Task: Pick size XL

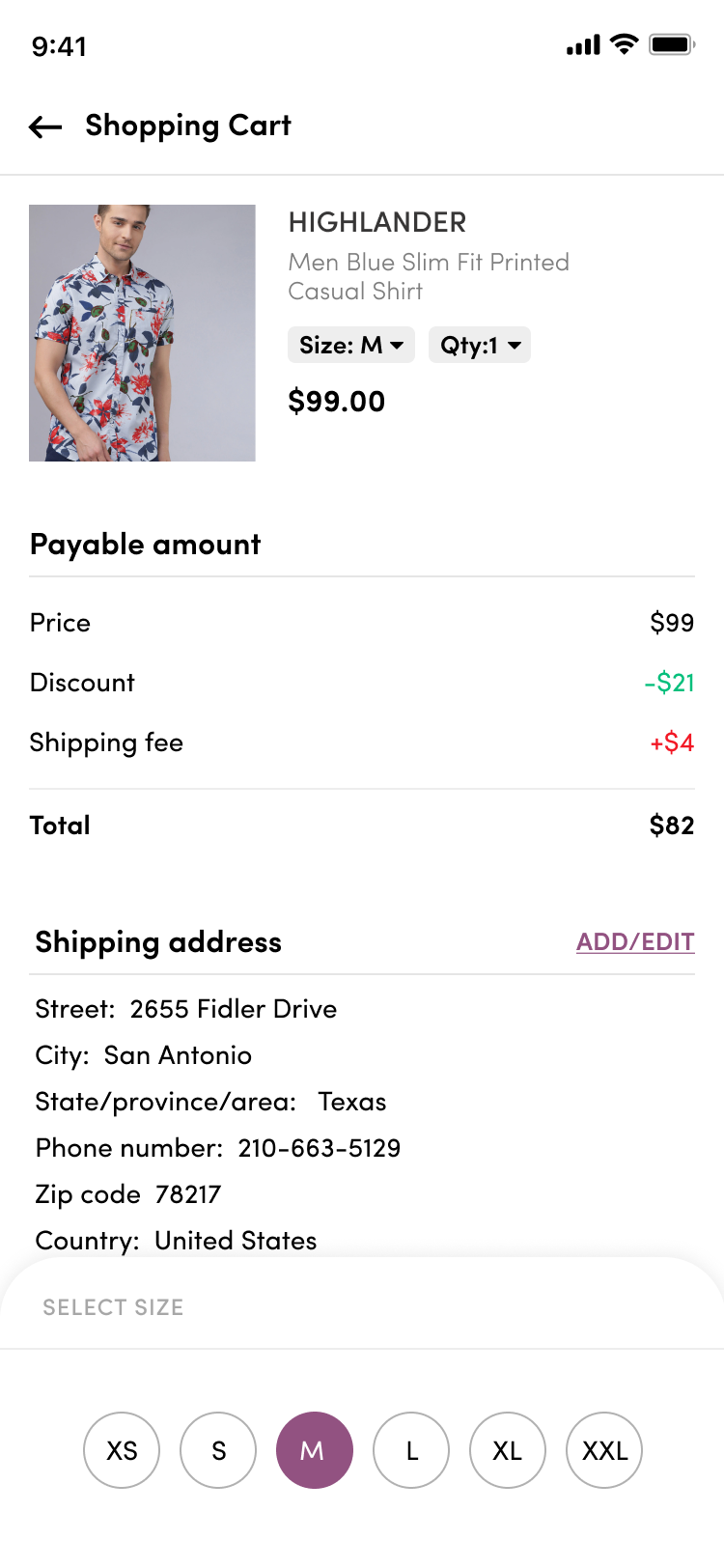Action: 508,1450
